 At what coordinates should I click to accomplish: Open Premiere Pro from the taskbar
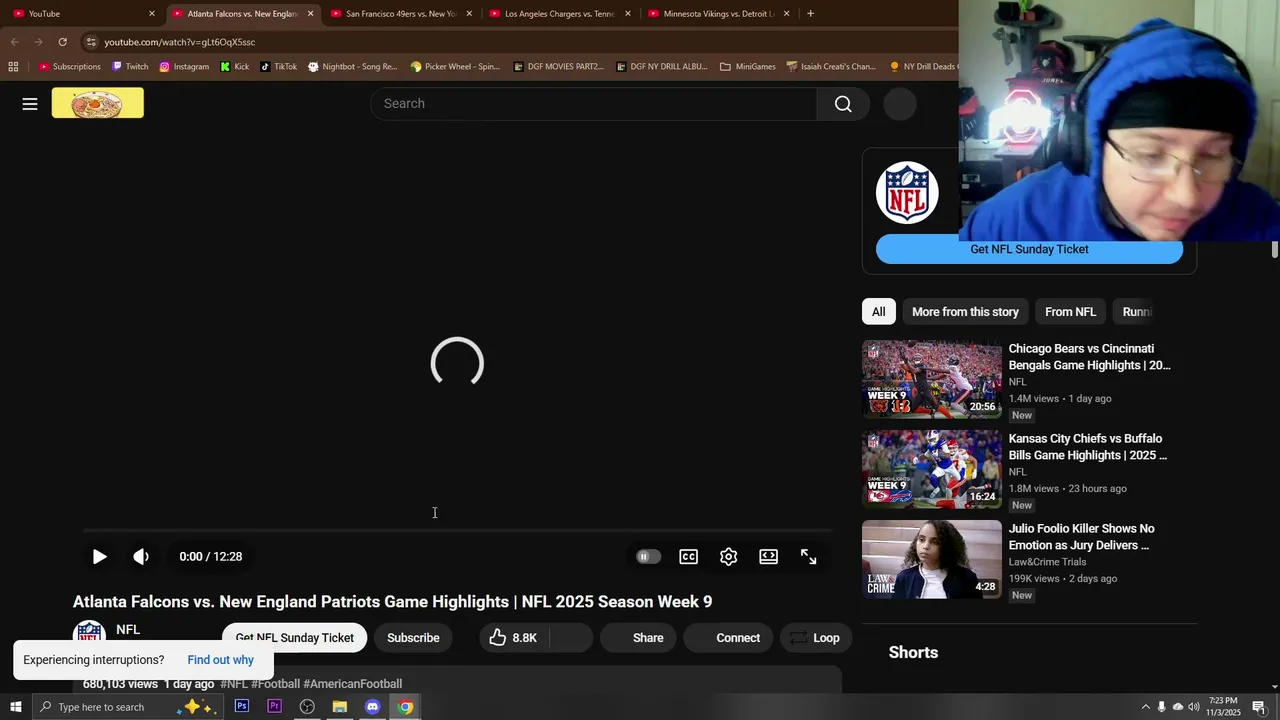[274, 707]
